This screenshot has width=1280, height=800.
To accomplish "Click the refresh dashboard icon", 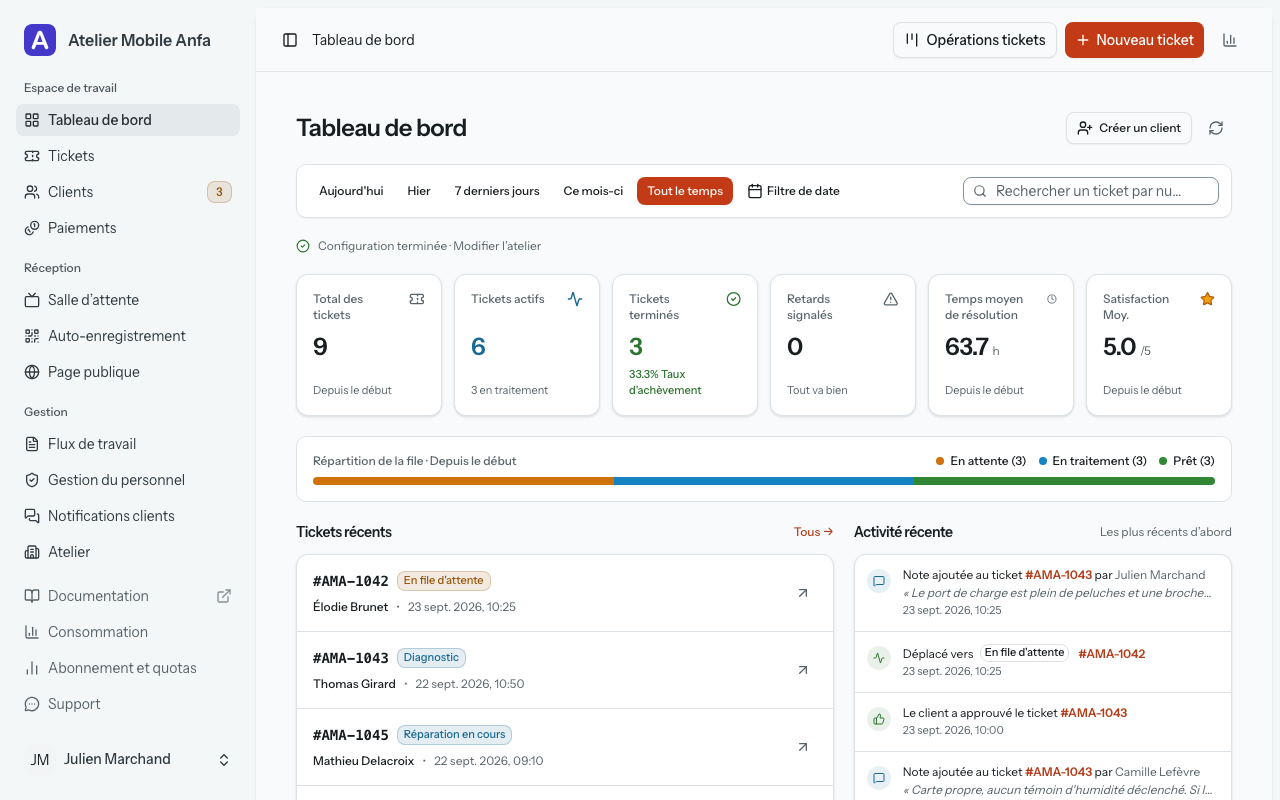I will tap(1216, 128).
